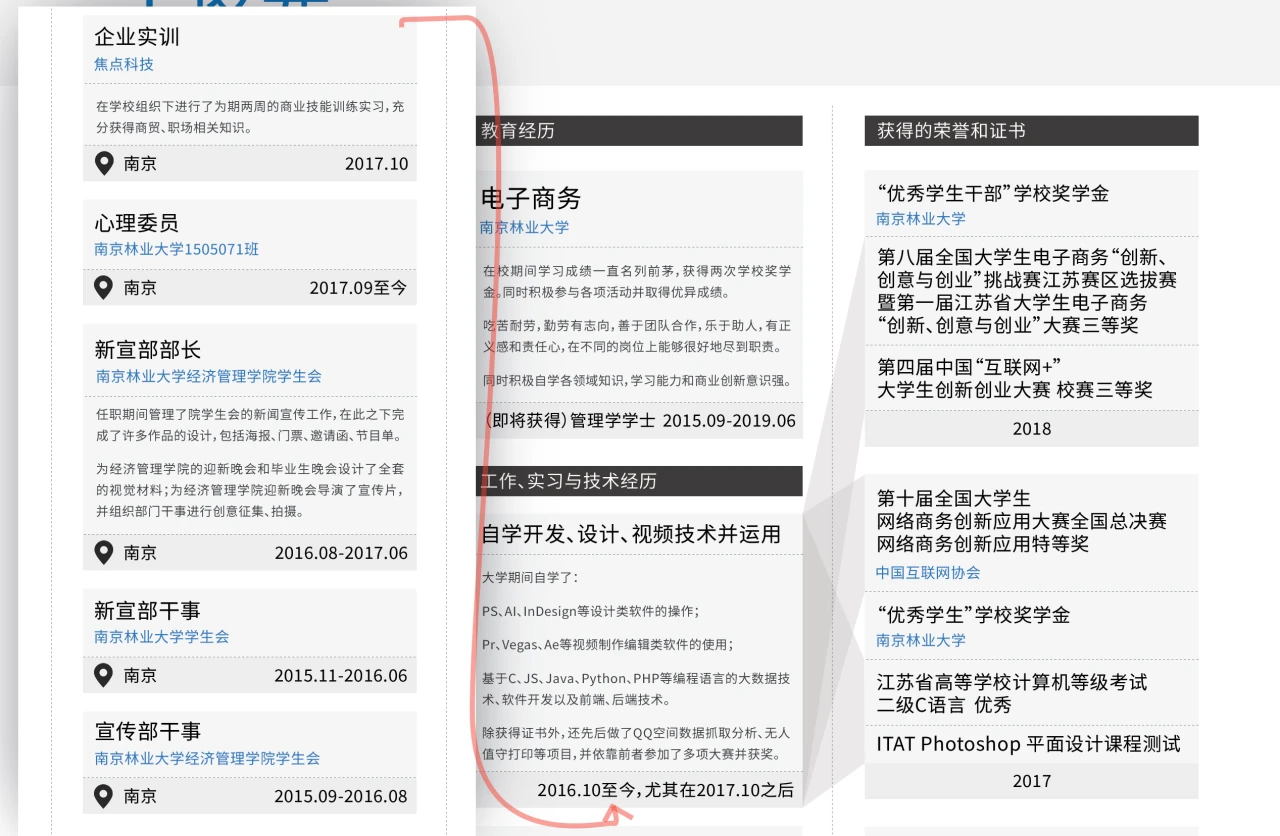Viewport: 1280px width, 836px height.
Task: Click 大学期间自学了: line
Action: 529,578
